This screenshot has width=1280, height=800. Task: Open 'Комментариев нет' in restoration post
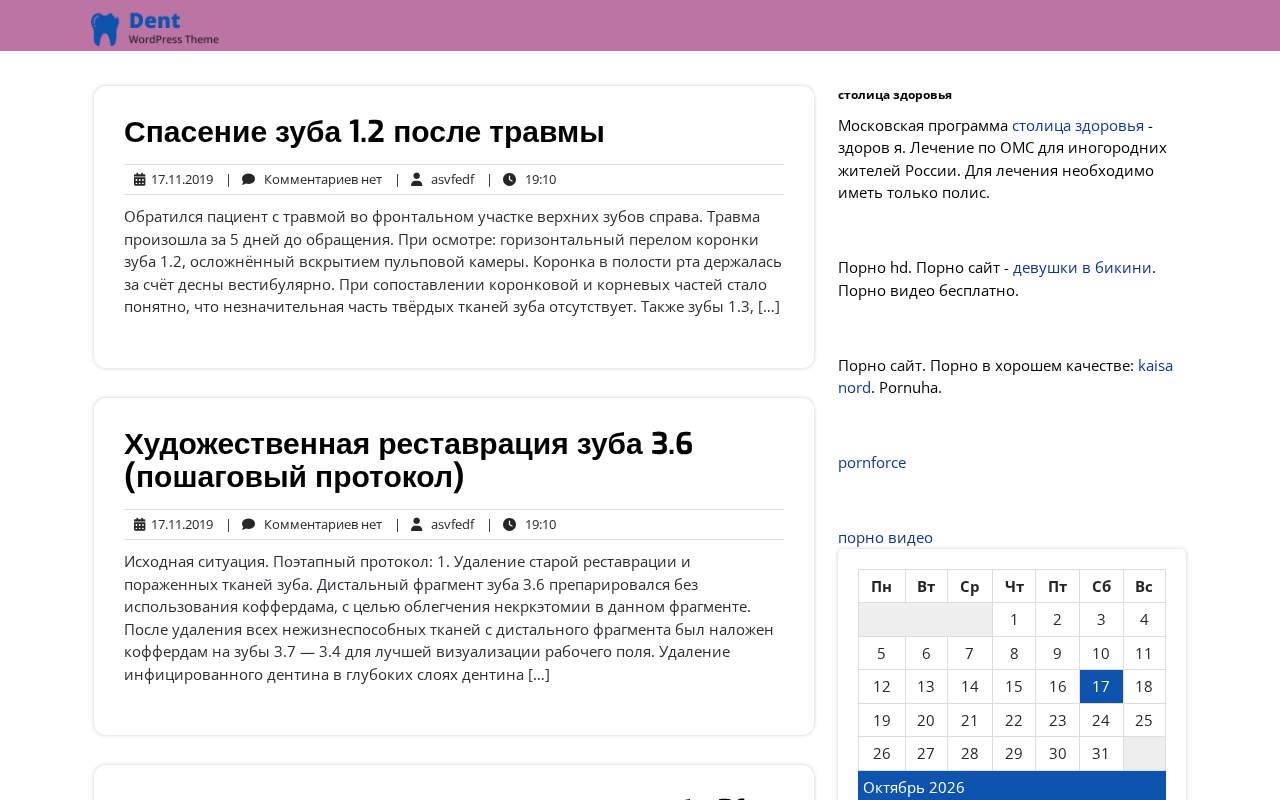[x=323, y=525]
